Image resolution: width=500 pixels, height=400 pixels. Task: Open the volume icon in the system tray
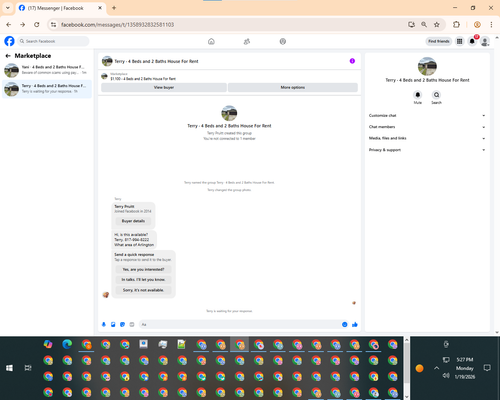pos(446,376)
